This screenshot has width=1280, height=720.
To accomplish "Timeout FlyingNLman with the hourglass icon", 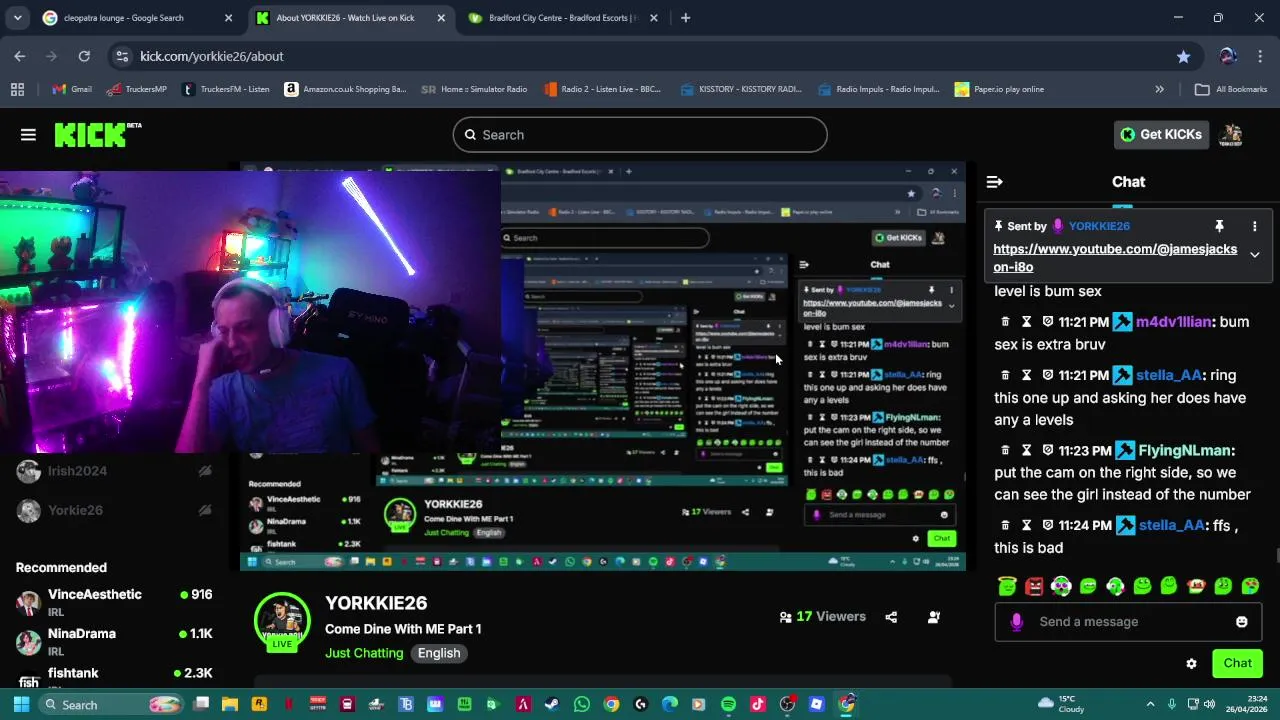I will pyautogui.click(x=1026, y=451).
